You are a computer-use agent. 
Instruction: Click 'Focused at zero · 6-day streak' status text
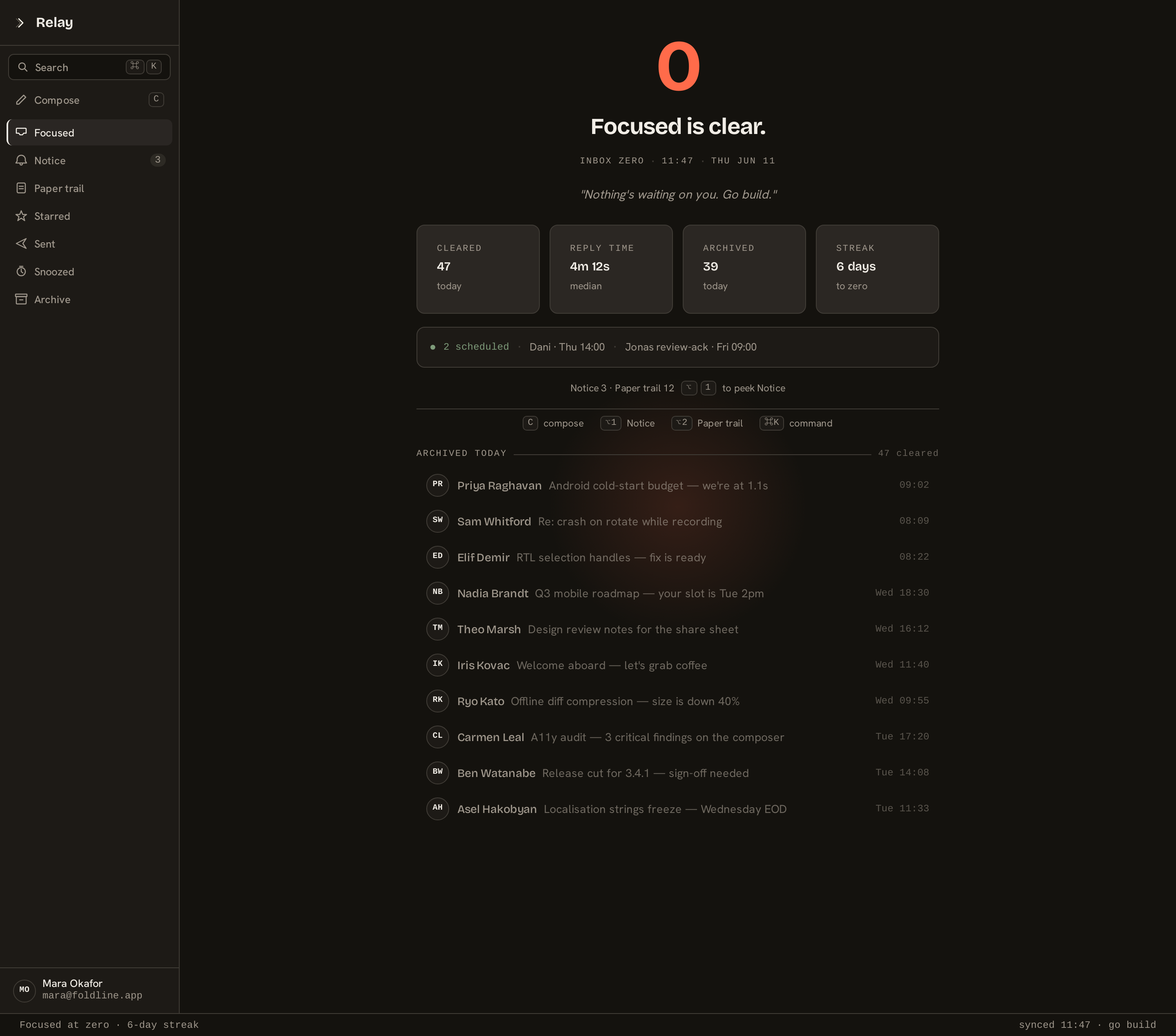(x=109, y=1025)
